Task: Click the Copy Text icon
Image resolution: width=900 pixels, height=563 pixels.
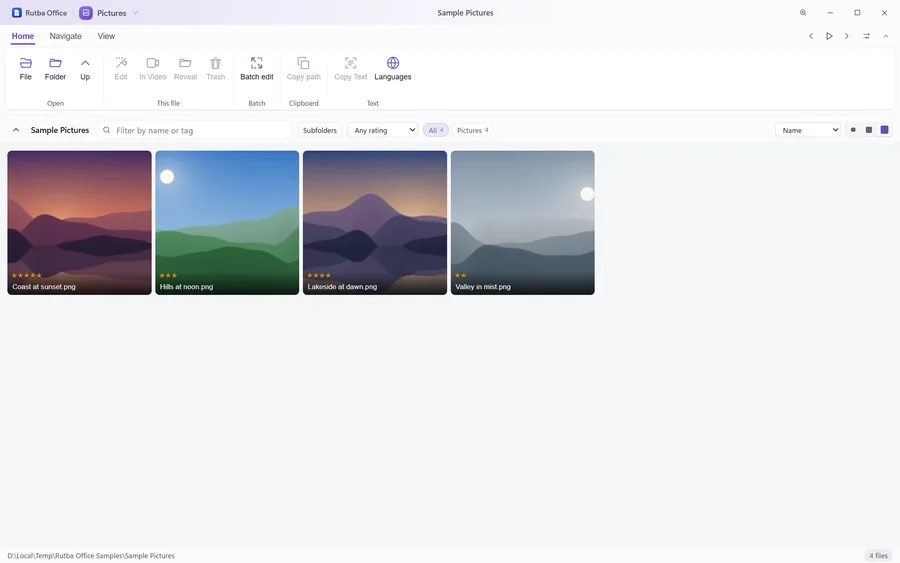Action: click(x=351, y=63)
